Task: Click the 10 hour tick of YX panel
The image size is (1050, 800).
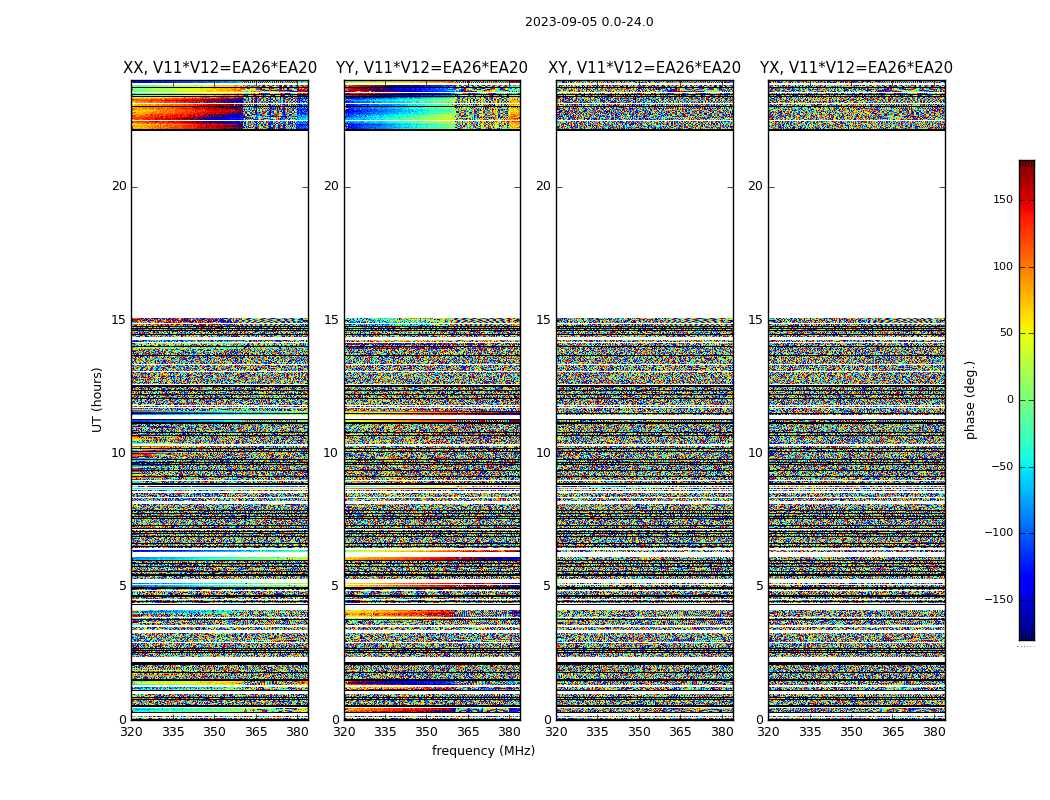Action: 755,453
